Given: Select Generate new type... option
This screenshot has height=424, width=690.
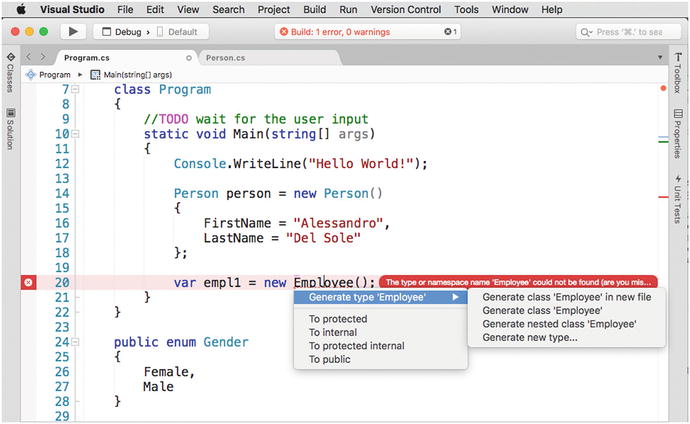Looking at the screenshot, I should point(530,337).
